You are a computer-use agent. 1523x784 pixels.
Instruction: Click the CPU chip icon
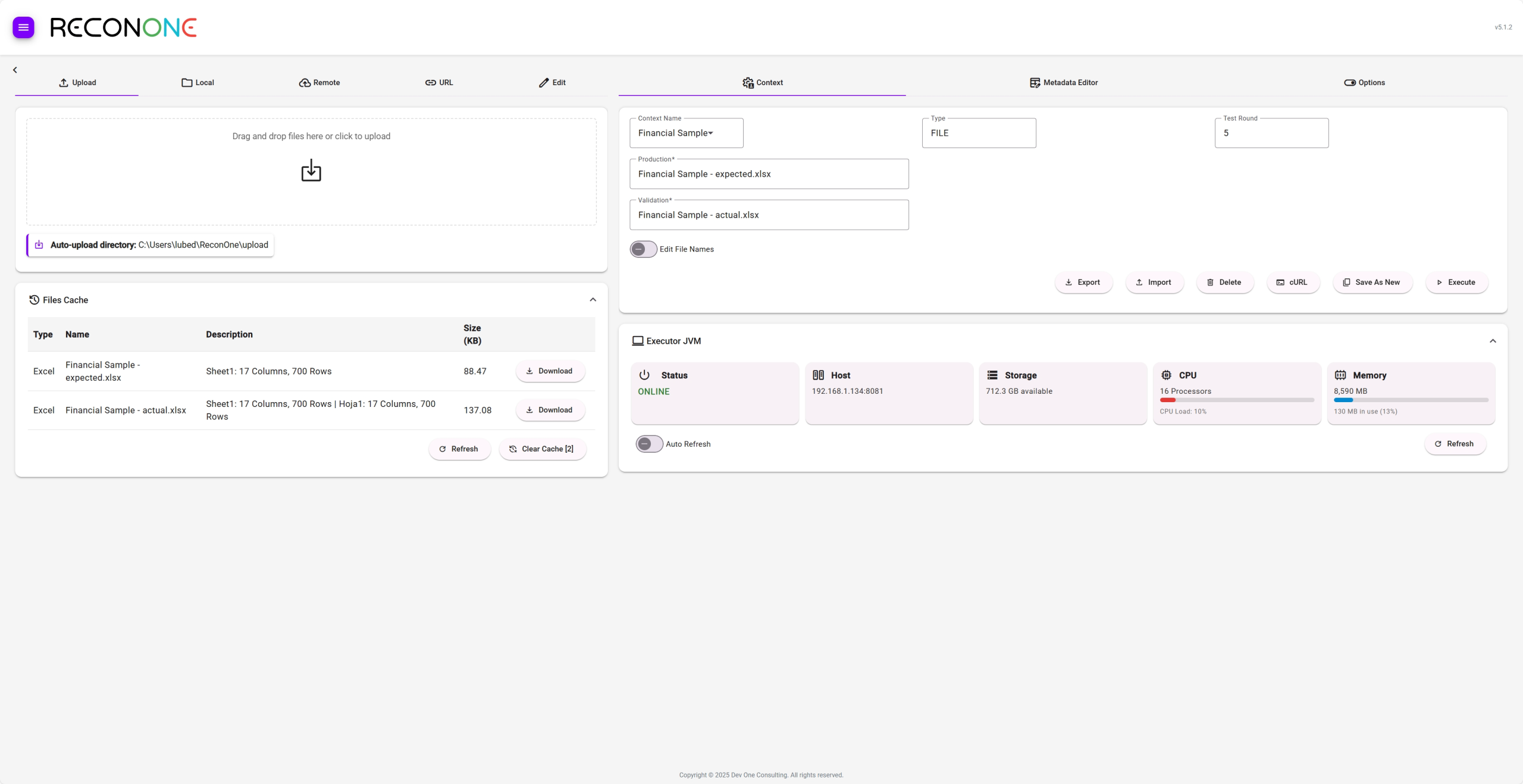coord(1166,375)
